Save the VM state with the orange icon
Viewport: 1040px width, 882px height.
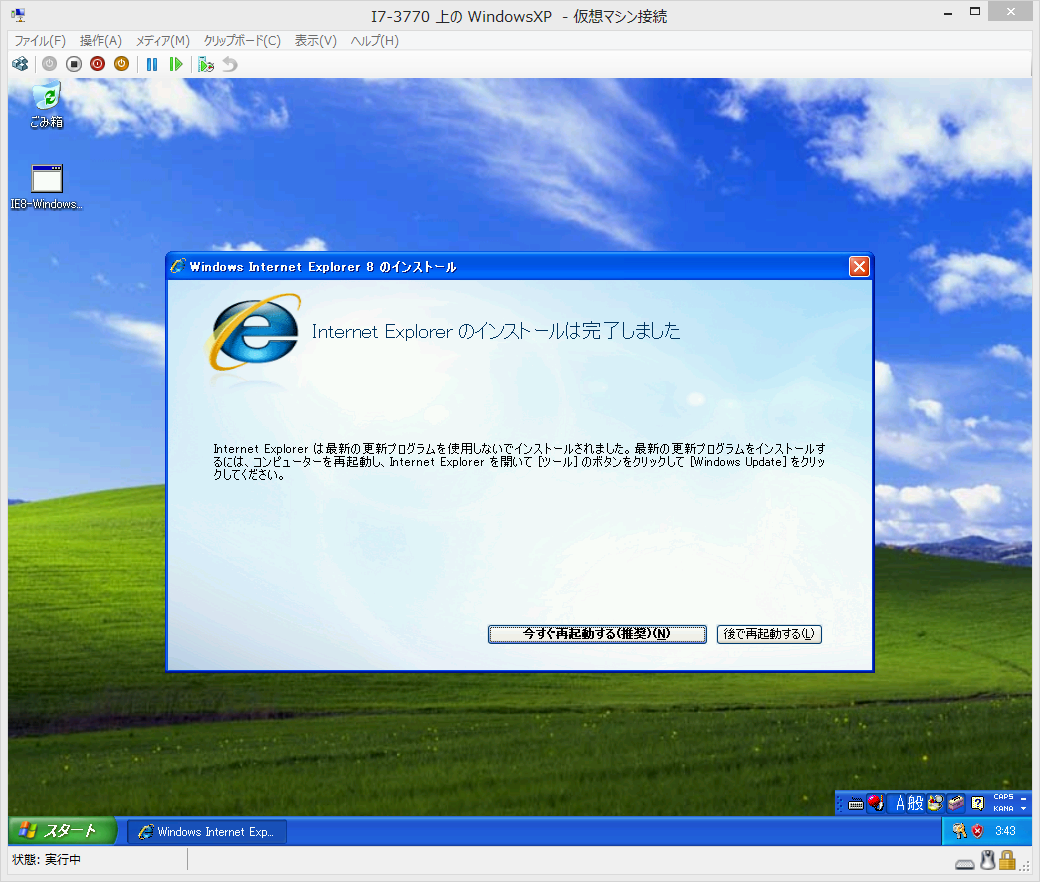(x=121, y=64)
